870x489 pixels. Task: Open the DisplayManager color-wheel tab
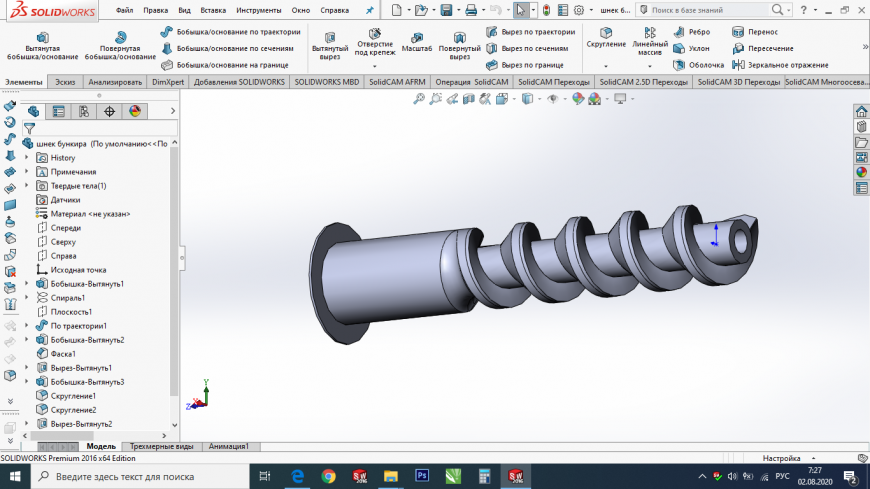pos(135,111)
